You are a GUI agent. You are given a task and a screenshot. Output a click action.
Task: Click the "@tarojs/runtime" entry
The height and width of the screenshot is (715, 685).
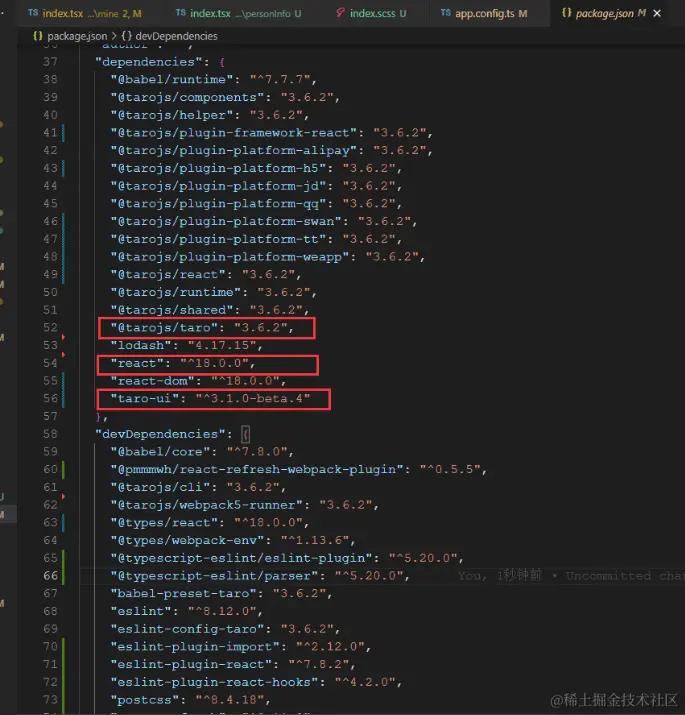213,292
